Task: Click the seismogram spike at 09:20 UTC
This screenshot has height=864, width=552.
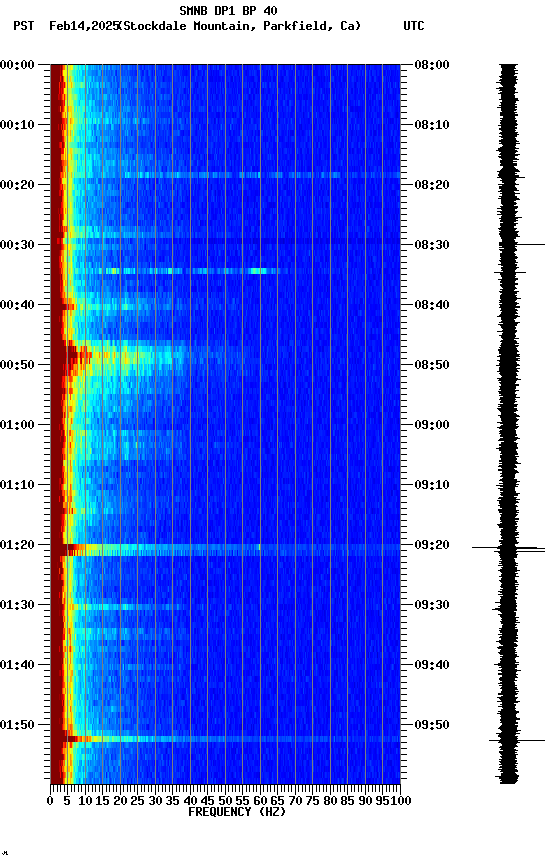Action: (x=508, y=549)
